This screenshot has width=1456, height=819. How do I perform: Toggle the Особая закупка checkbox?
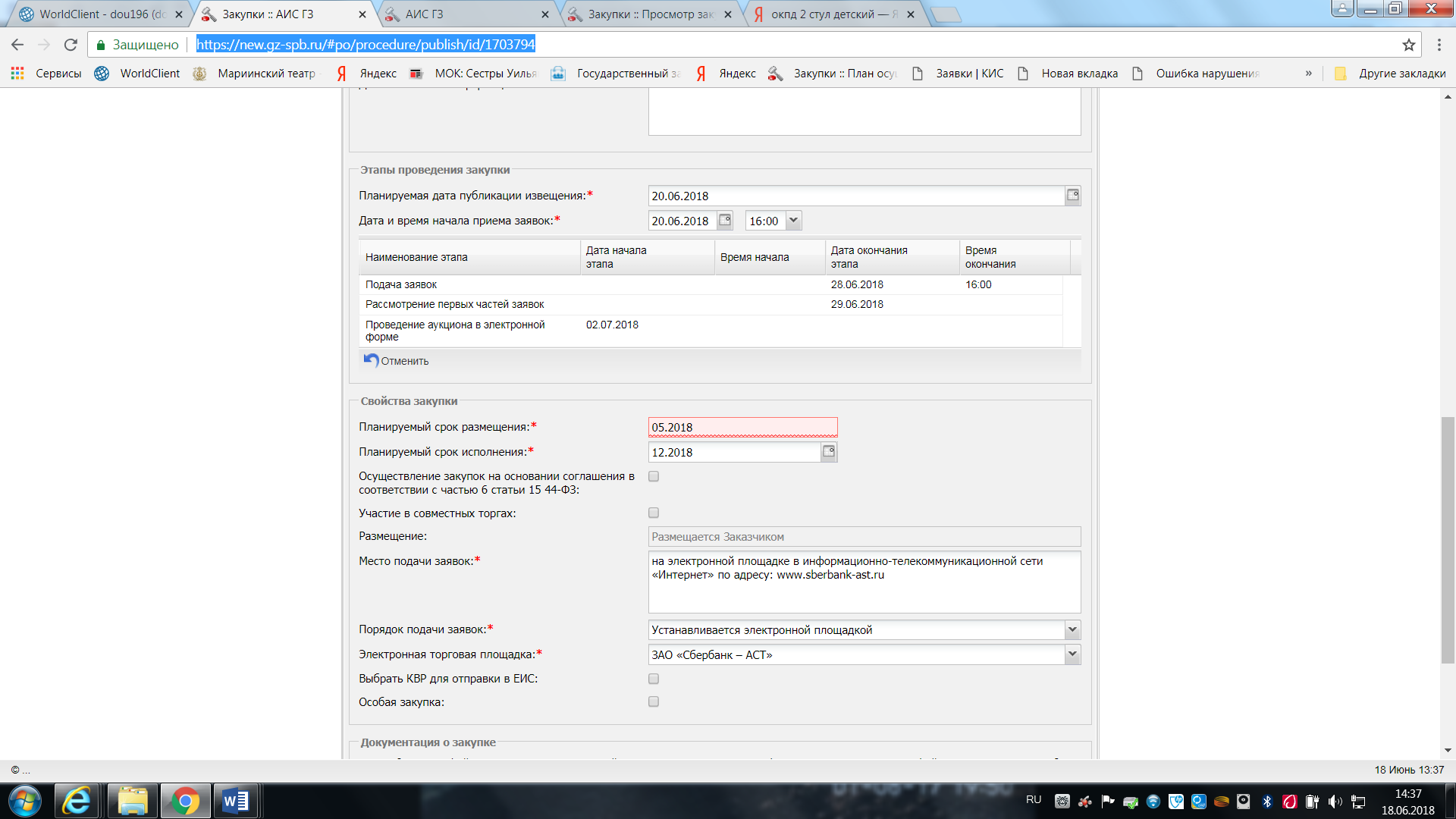click(x=654, y=701)
